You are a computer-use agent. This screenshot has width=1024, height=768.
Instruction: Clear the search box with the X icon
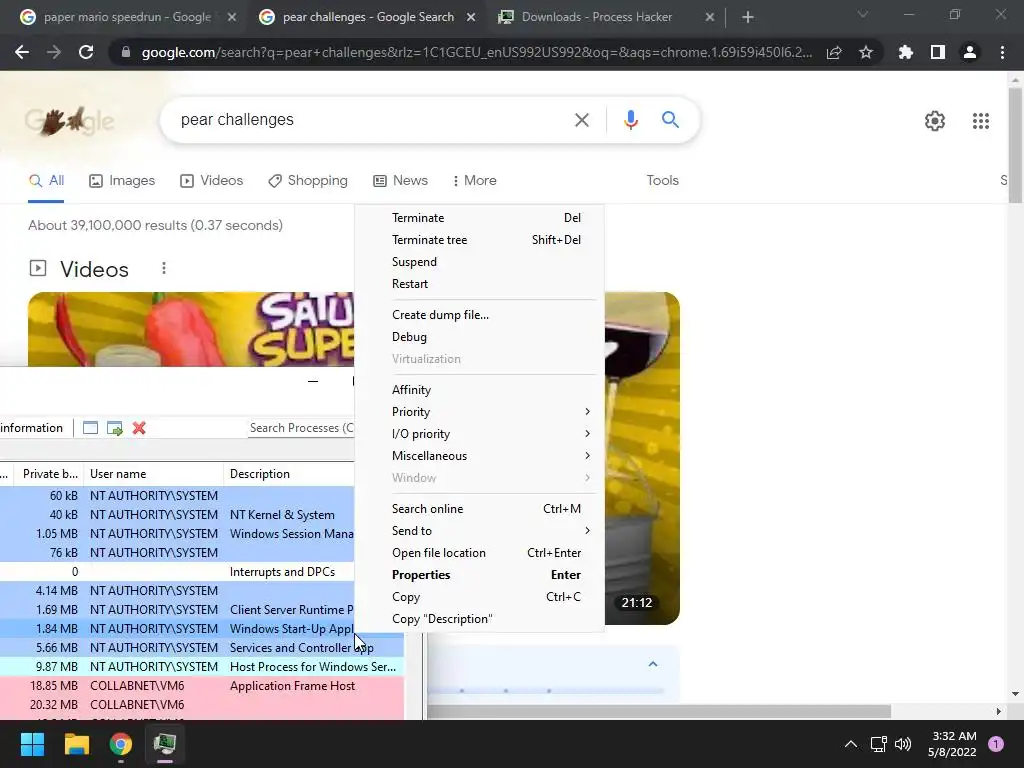tap(581, 120)
